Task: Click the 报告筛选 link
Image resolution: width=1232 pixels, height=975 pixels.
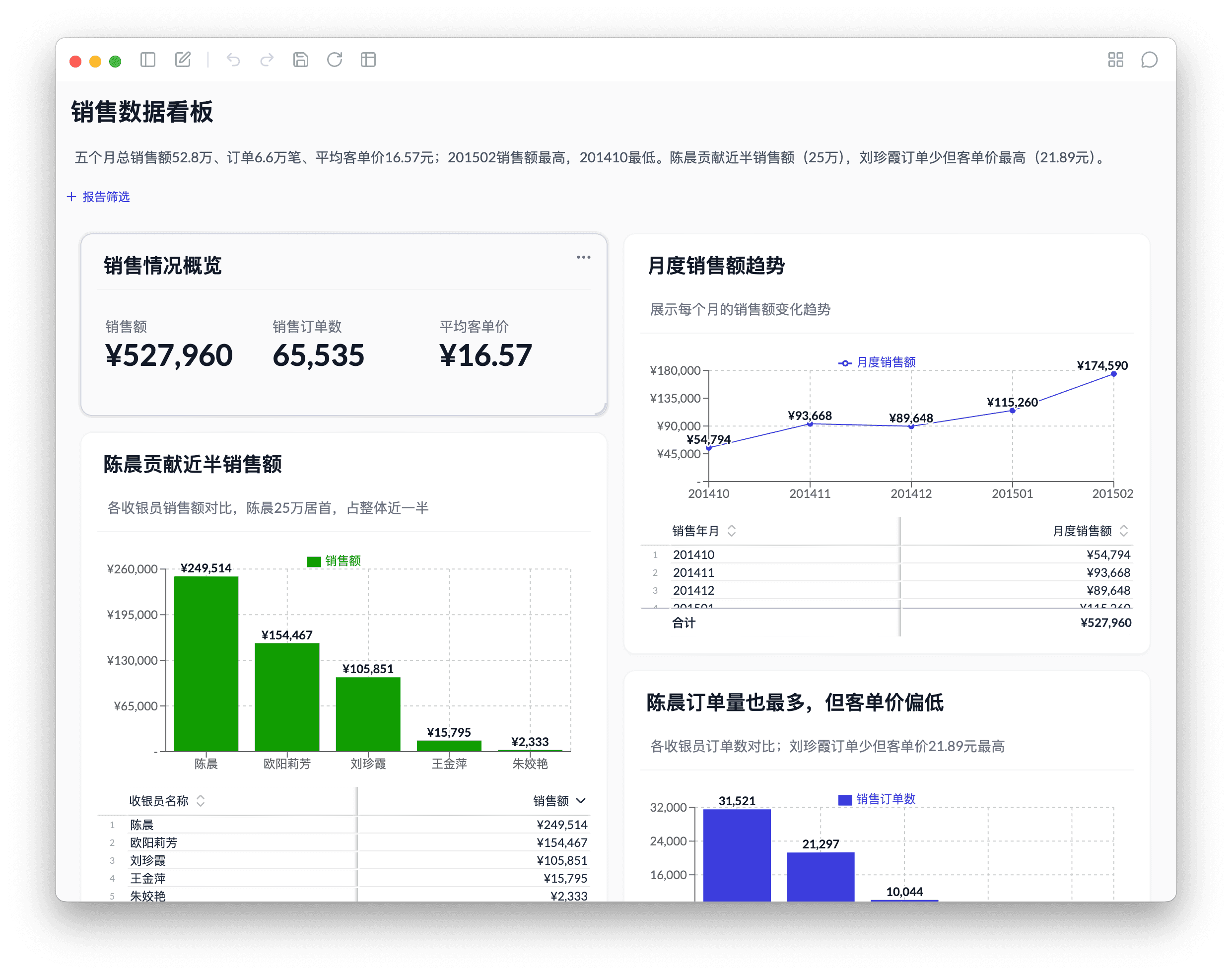Action: click(106, 197)
